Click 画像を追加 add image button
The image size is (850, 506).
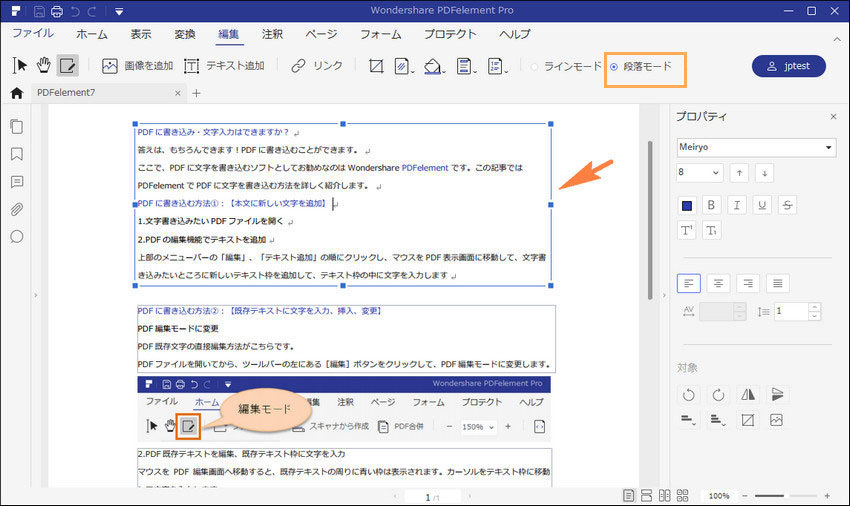[x=137, y=66]
